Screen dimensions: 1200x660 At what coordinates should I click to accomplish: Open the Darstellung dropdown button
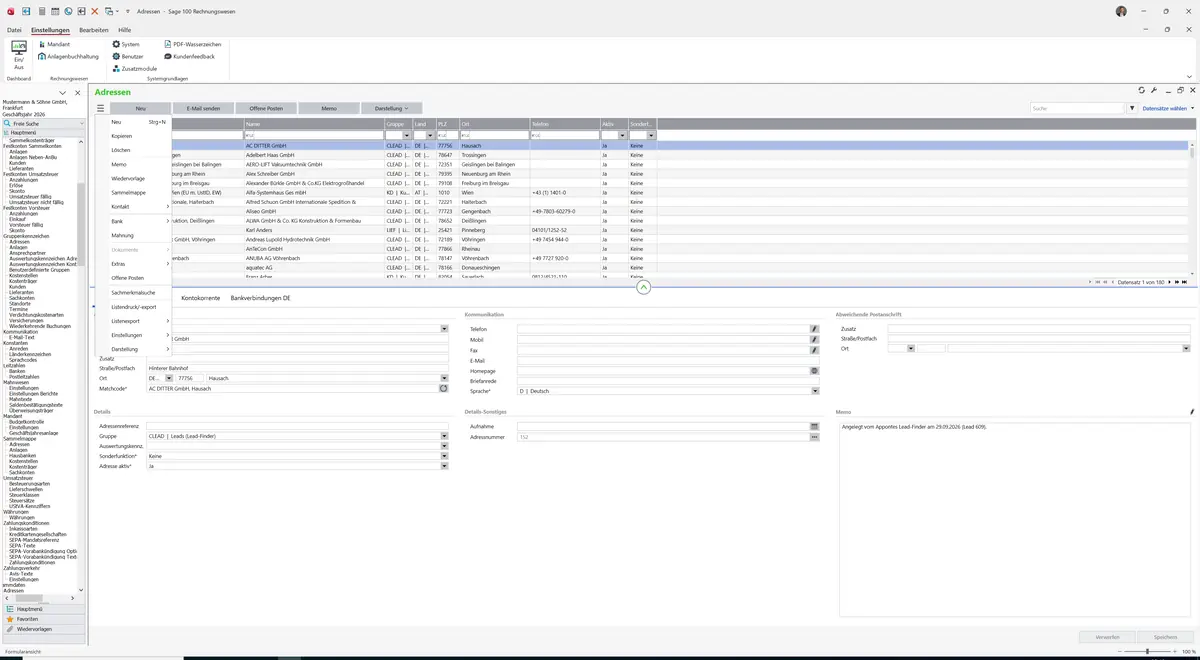(x=391, y=108)
